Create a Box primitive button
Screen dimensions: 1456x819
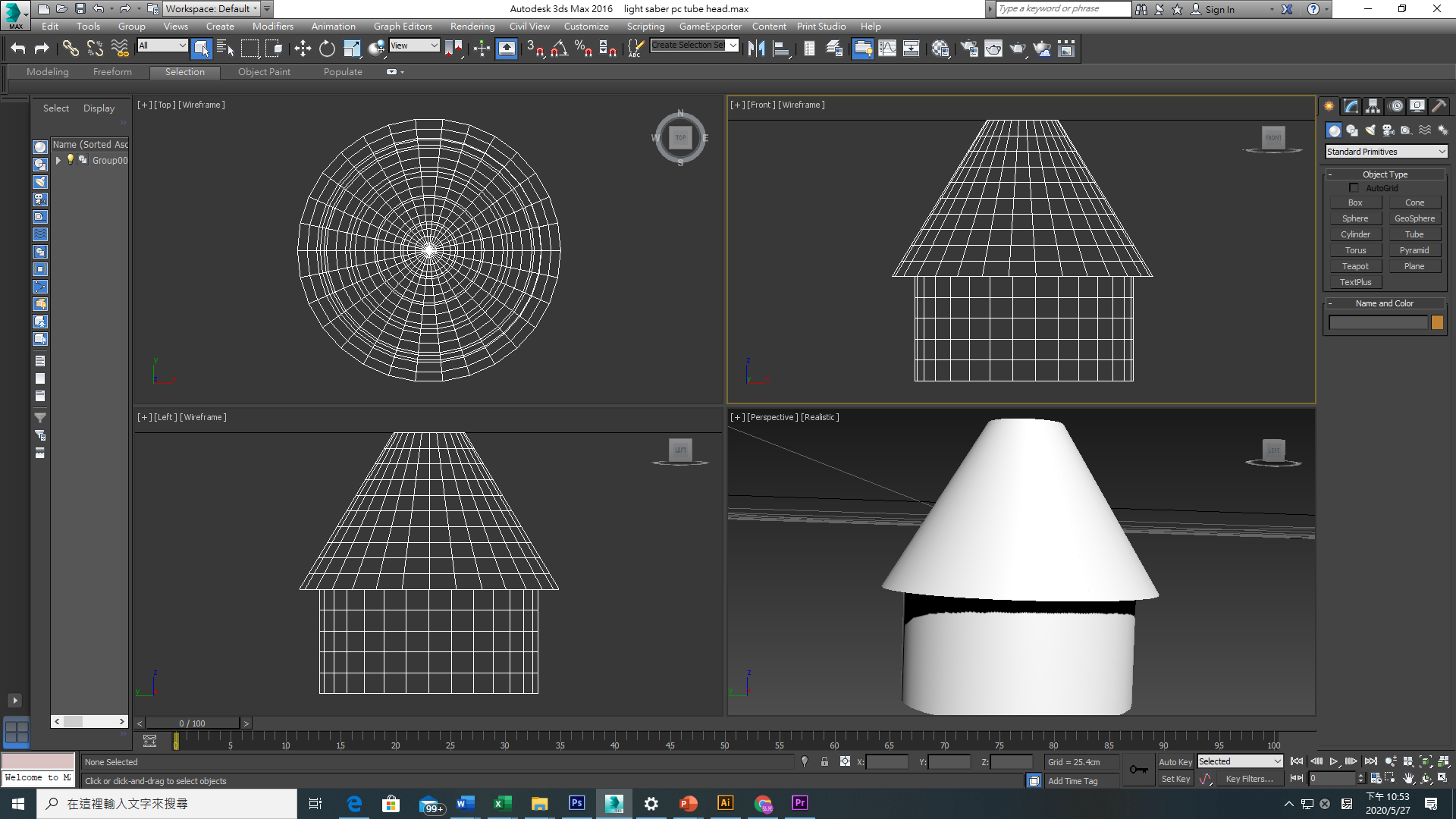tap(1355, 202)
